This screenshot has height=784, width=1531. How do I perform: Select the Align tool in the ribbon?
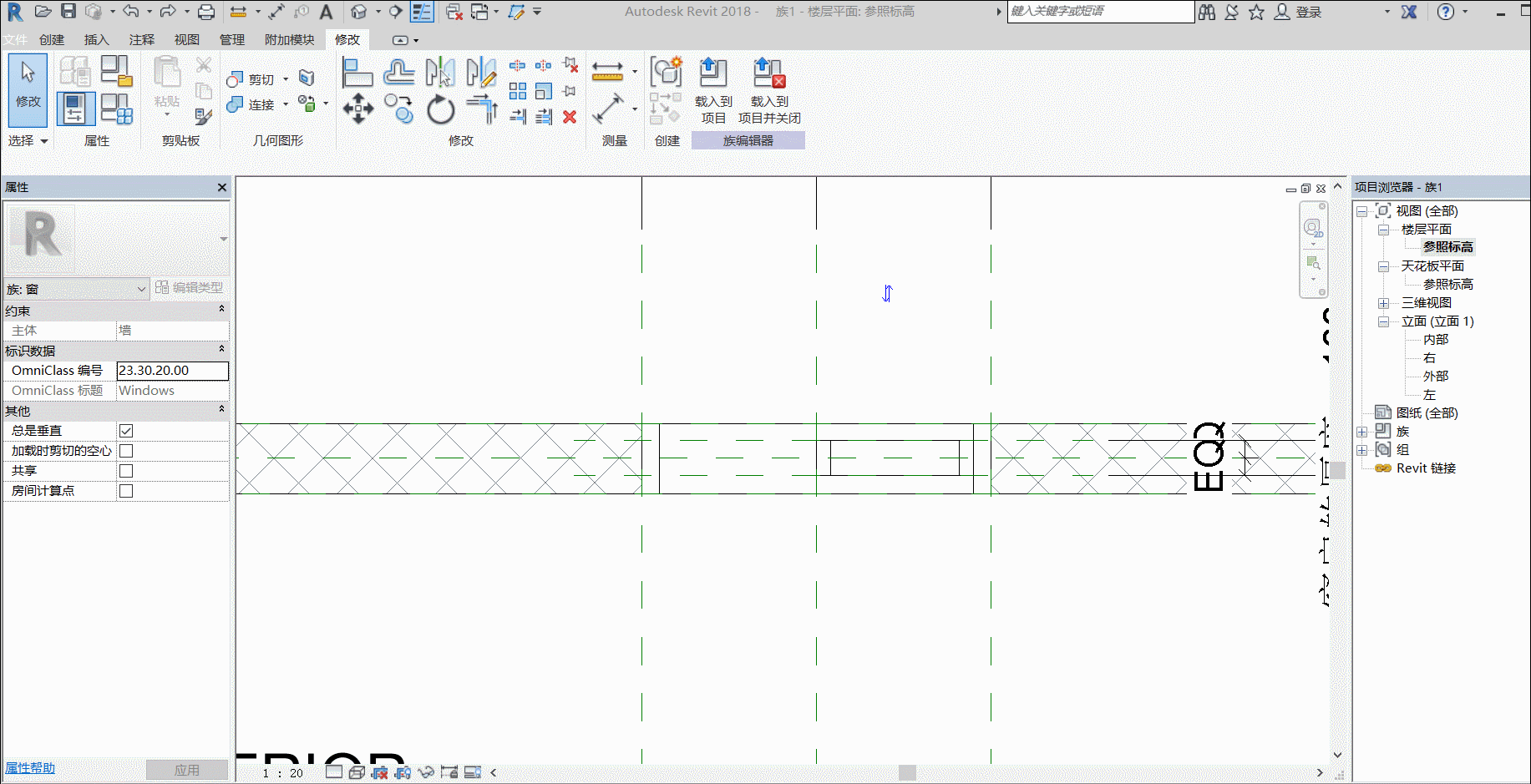click(x=357, y=73)
